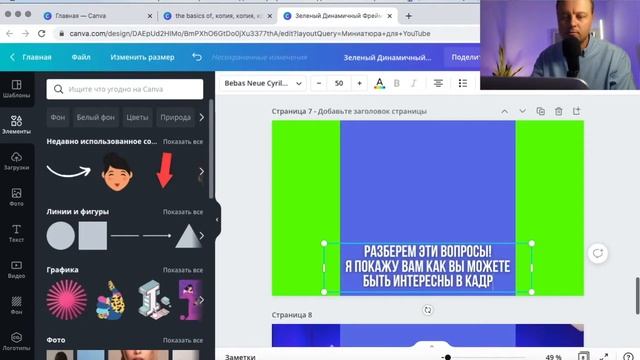Expand the Графика row with arrow
Viewport: 640px width, 360px height.
(x=201, y=300)
